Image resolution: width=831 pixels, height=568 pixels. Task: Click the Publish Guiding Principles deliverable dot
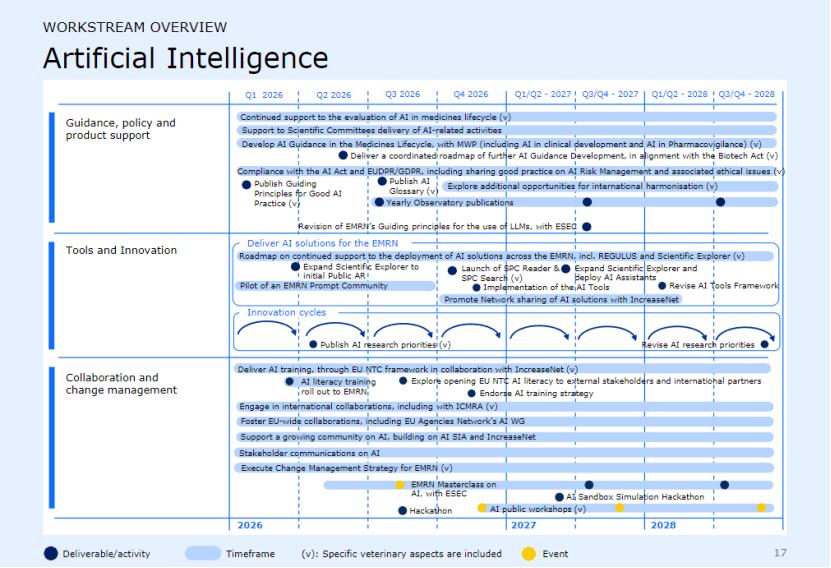coord(246,185)
